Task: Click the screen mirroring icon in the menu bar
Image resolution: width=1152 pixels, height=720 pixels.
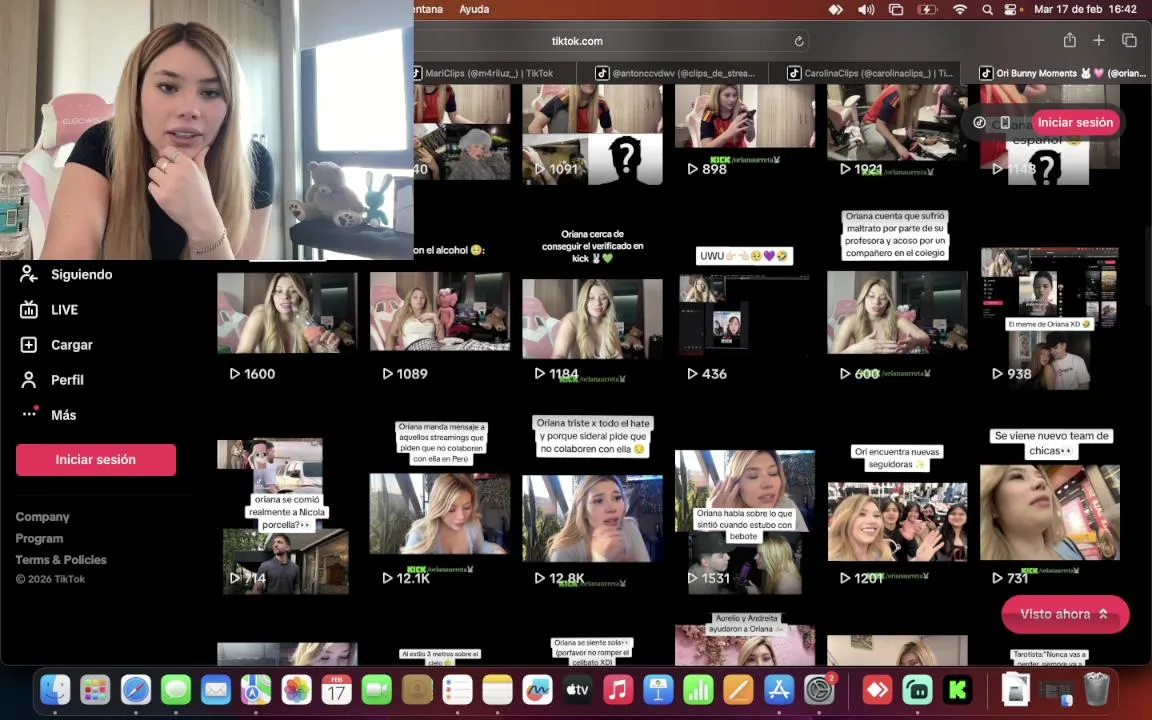Action: click(896, 10)
